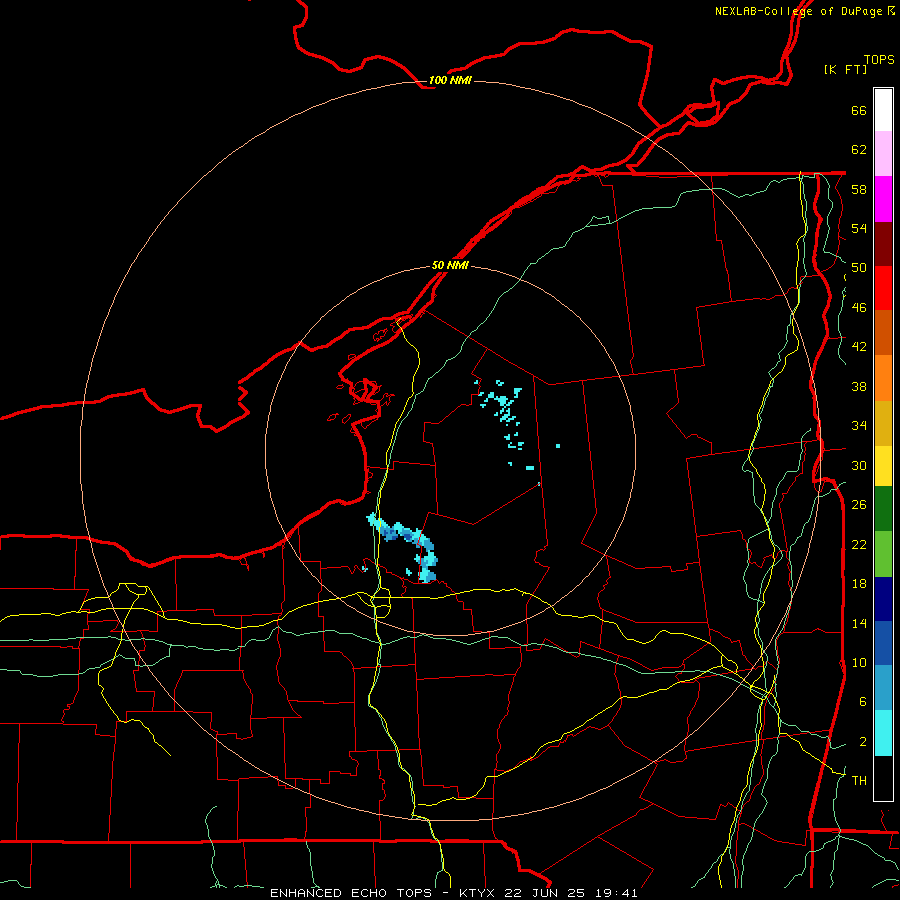Image resolution: width=900 pixels, height=900 pixels.
Task: Click the legend value 66
Action: (859, 110)
